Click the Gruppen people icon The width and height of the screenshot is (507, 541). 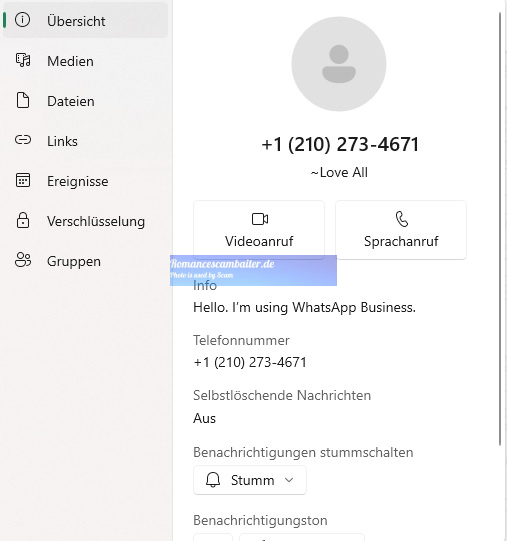23,260
